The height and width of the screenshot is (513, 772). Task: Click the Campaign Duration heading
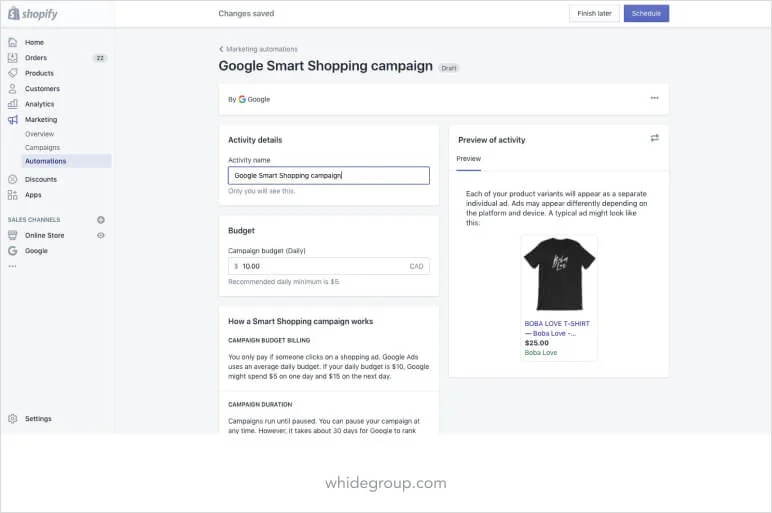click(260, 405)
